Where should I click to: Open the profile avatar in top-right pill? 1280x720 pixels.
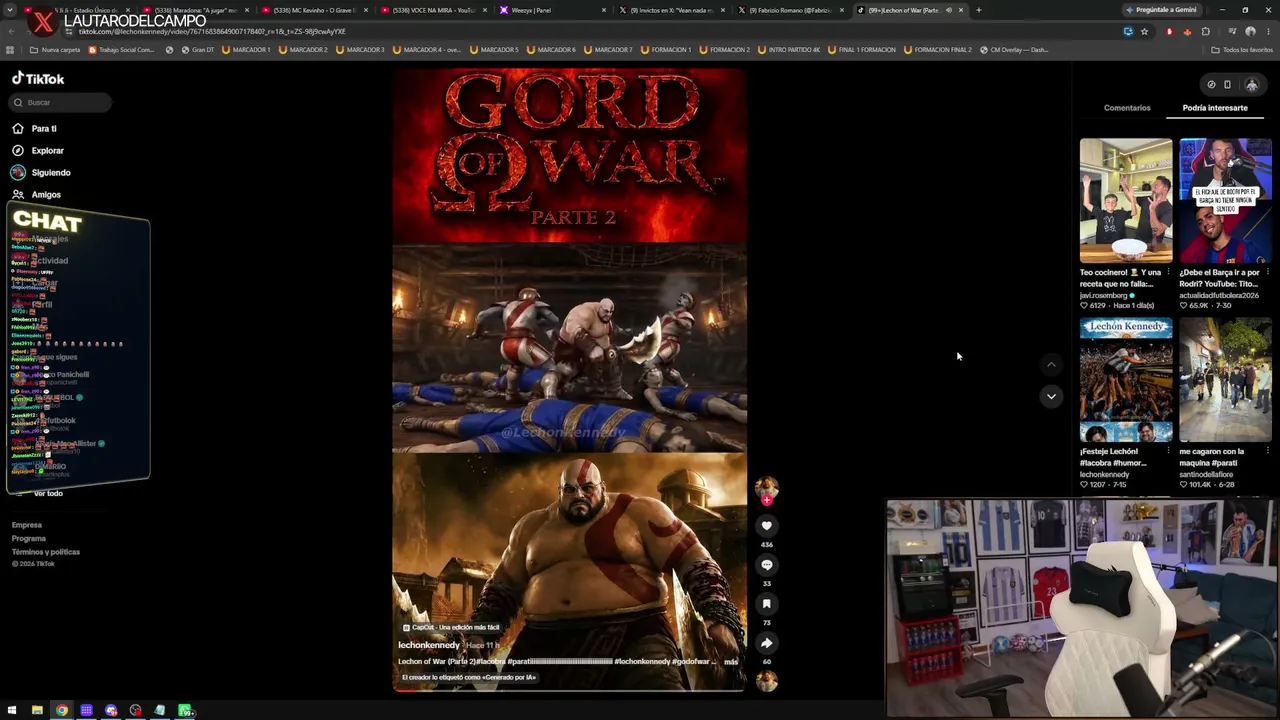1251,85
